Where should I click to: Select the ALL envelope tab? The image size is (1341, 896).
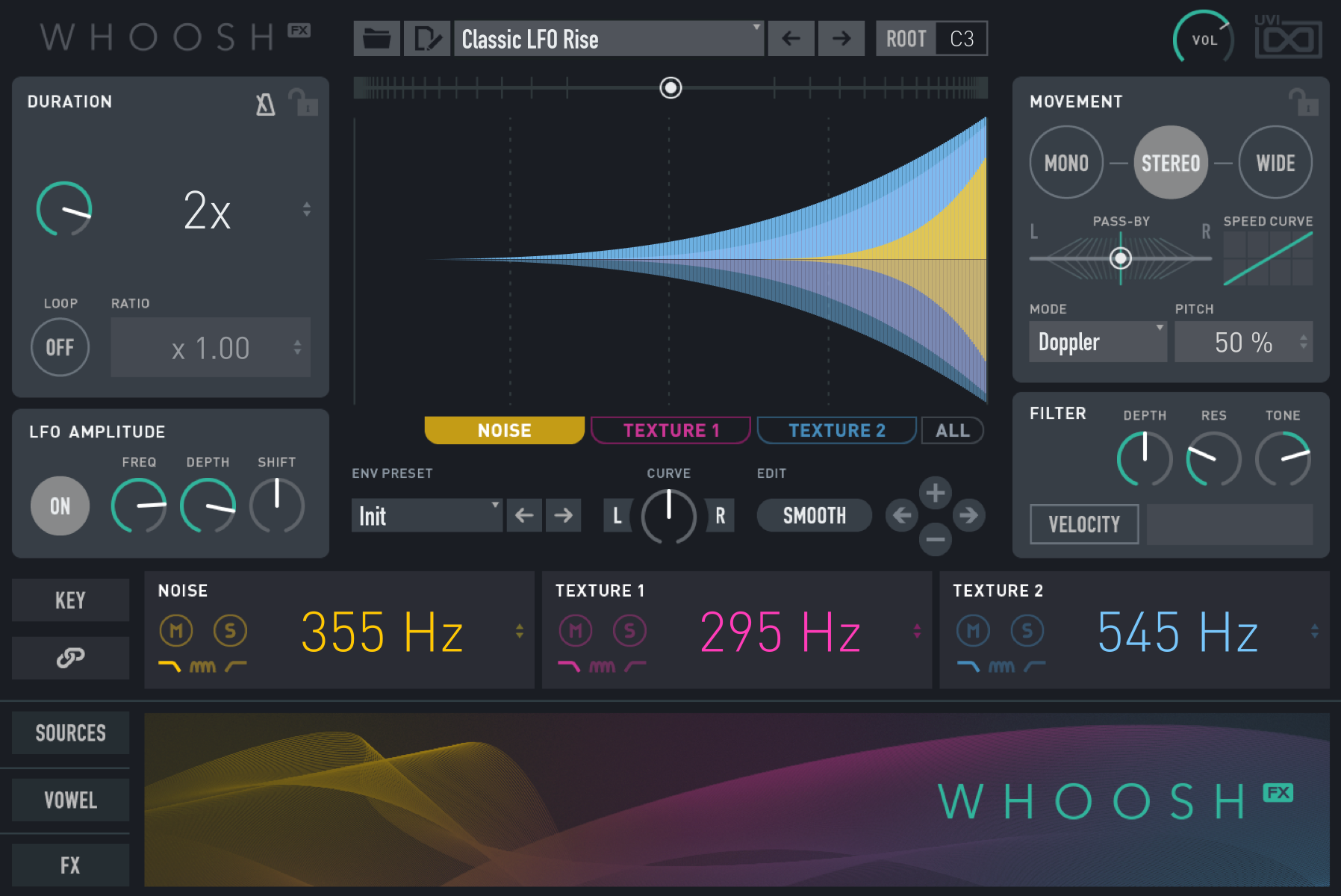(952, 430)
